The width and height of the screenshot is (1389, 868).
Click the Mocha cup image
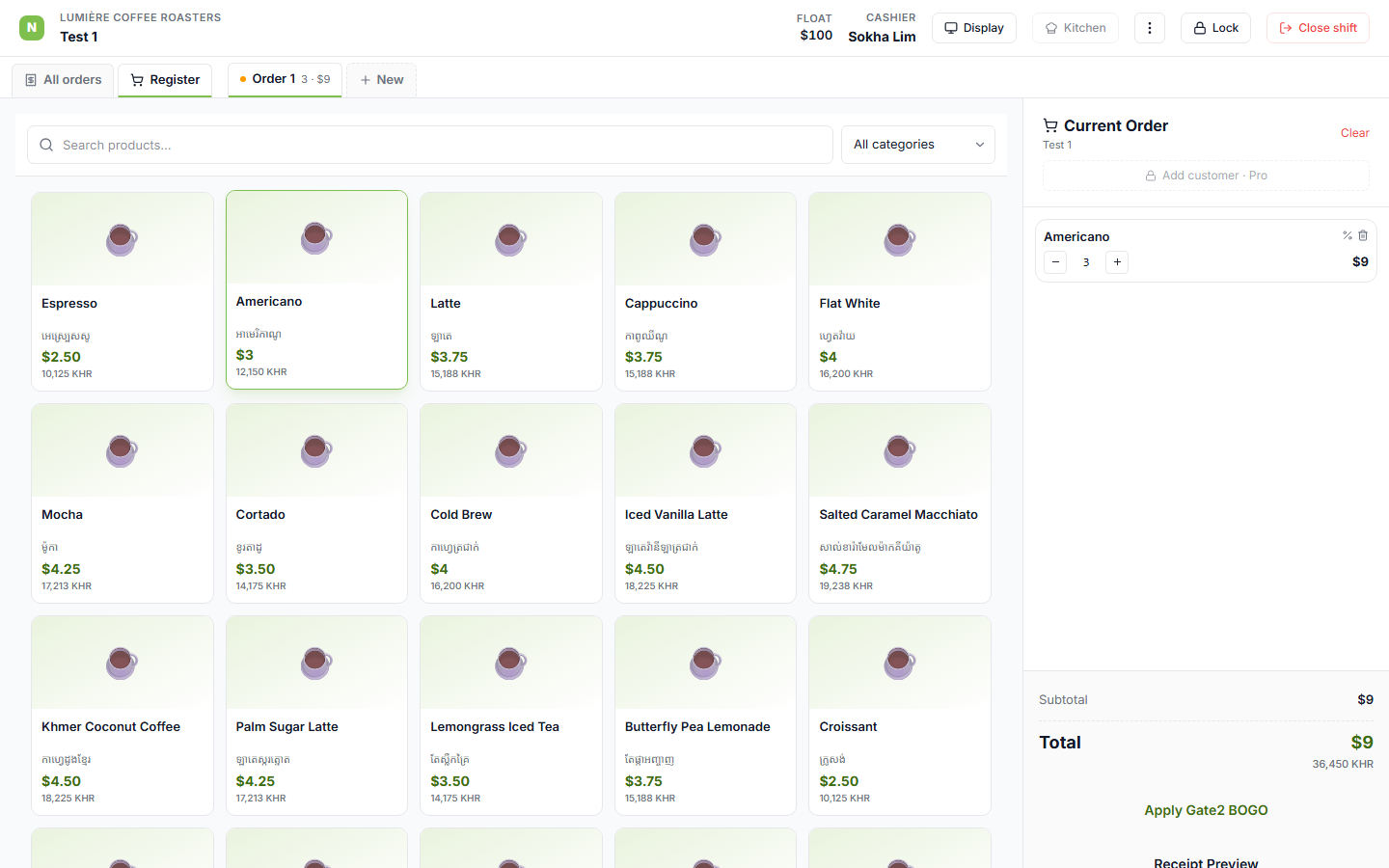coord(123,450)
